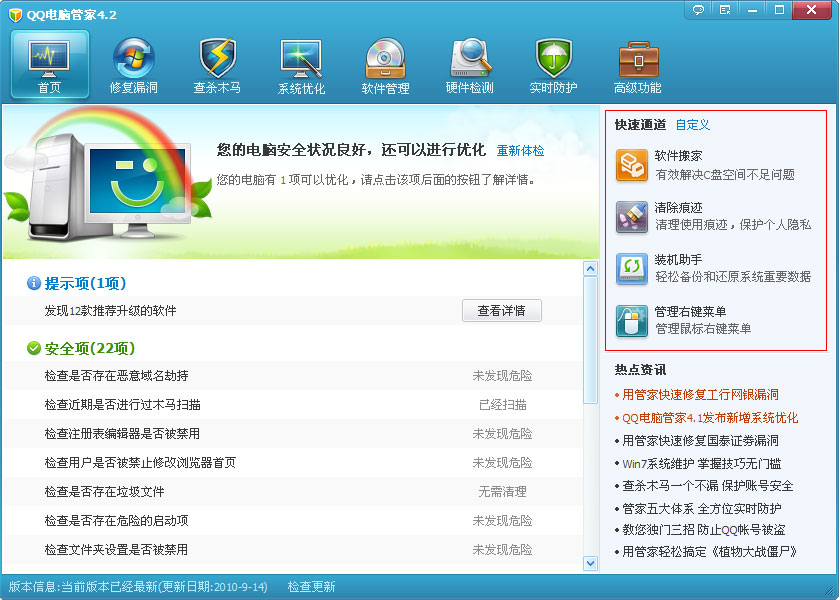Click the 自定义 link in 快速通道
The image size is (840, 600).
click(693, 125)
